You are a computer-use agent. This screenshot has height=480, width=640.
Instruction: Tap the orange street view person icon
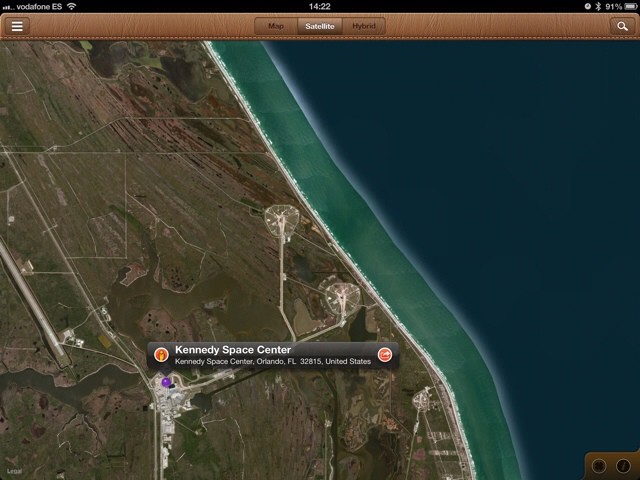(x=161, y=355)
